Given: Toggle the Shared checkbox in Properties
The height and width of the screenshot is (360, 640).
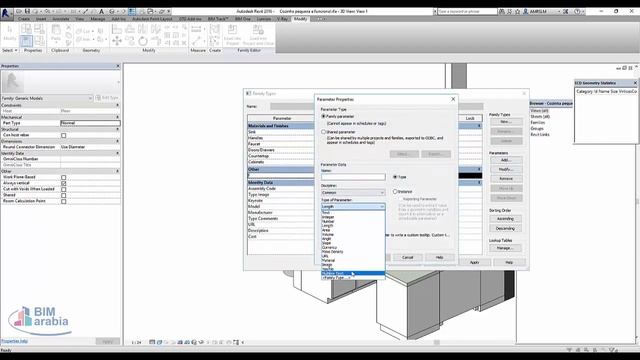Looking at the screenshot, I should coord(64,195).
